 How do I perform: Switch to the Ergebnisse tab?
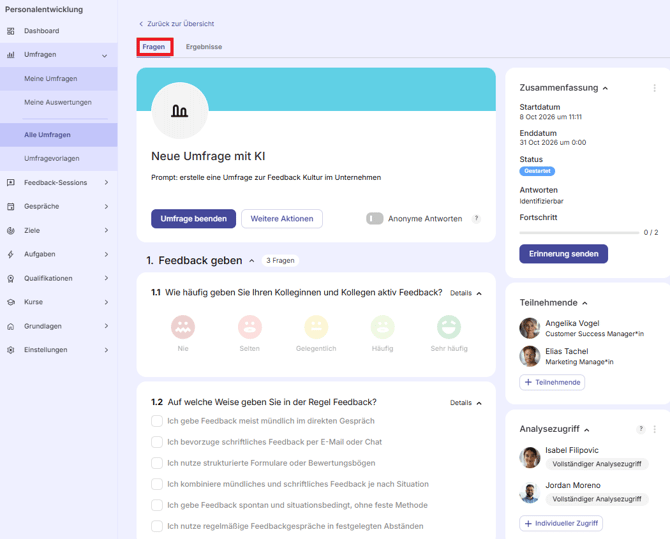click(x=204, y=47)
